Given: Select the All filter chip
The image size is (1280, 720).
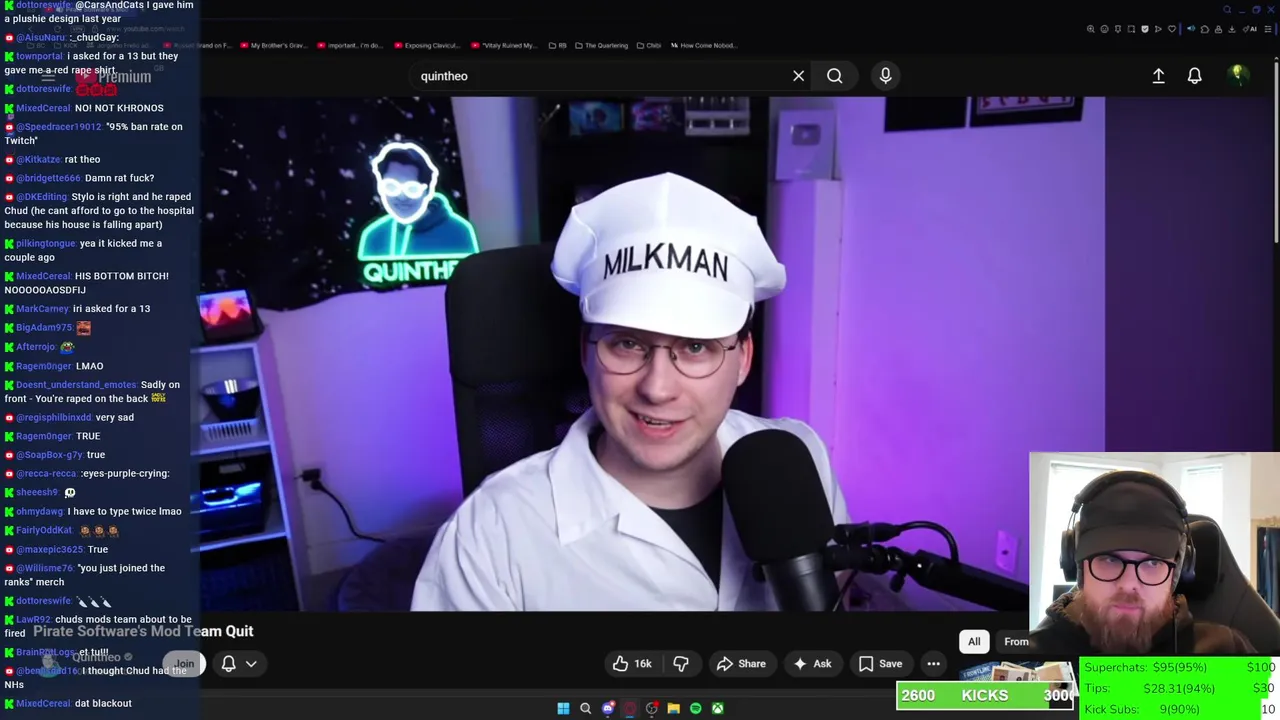Looking at the screenshot, I should click(974, 642).
